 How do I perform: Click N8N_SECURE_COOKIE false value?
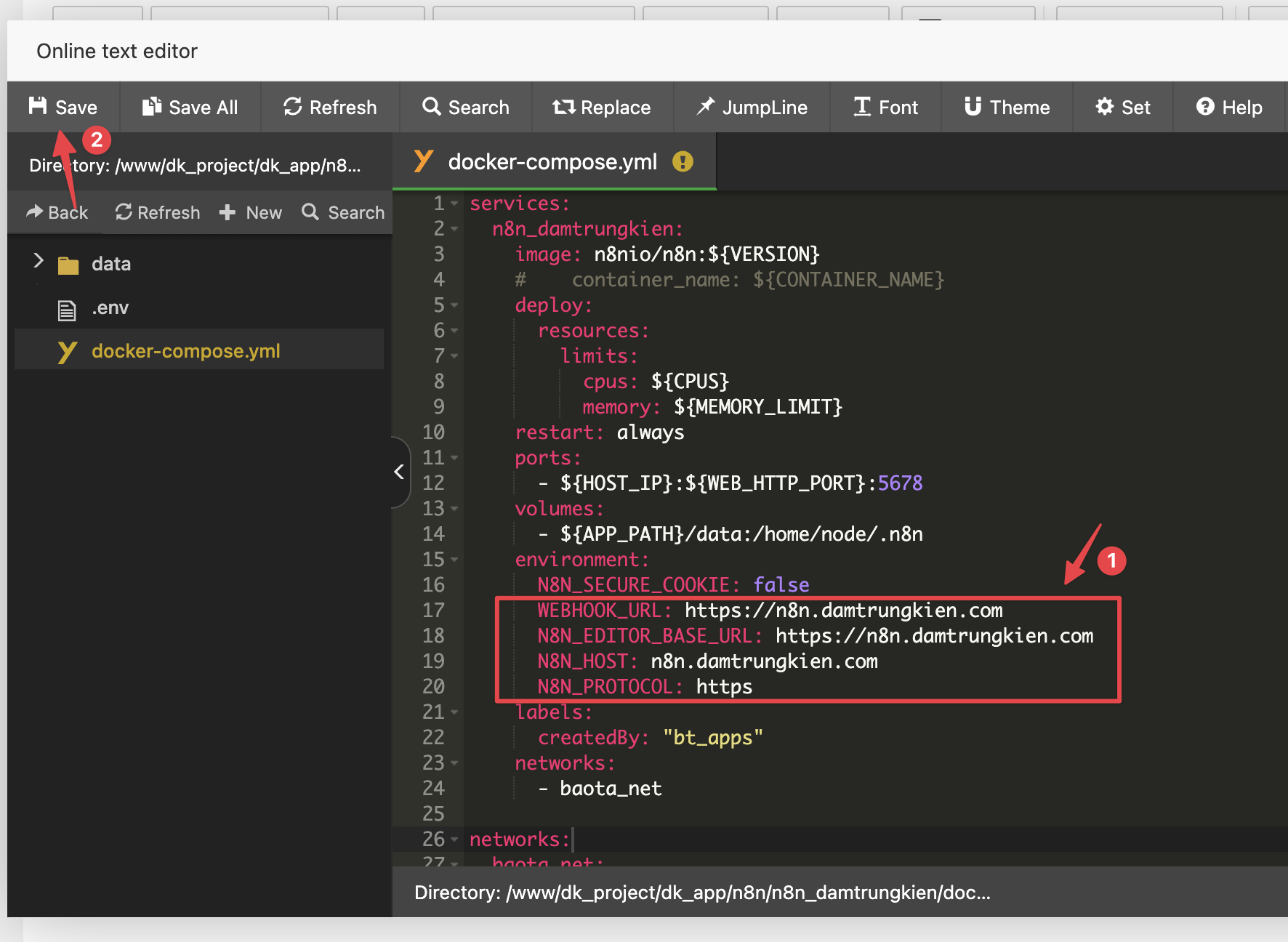[x=781, y=585]
